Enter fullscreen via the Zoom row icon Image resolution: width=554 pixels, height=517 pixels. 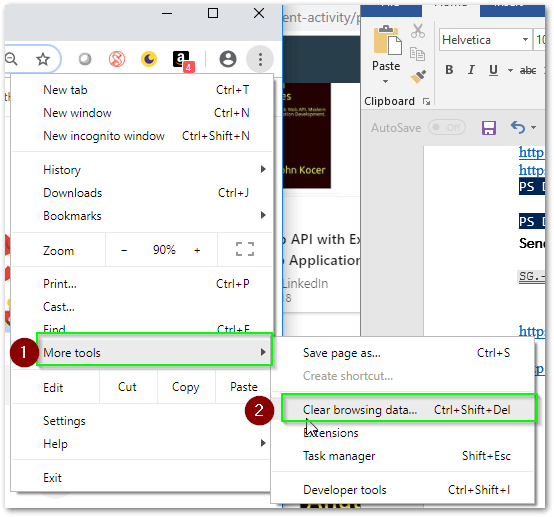tap(245, 249)
